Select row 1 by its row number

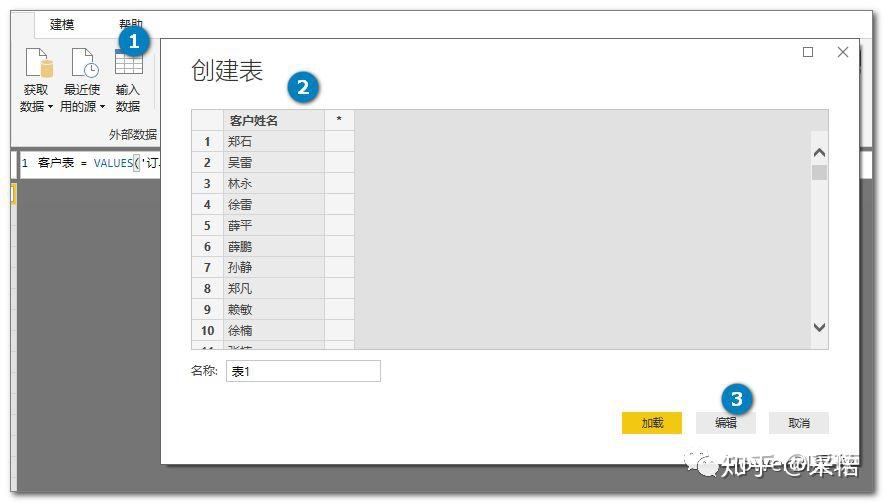tap(207, 142)
